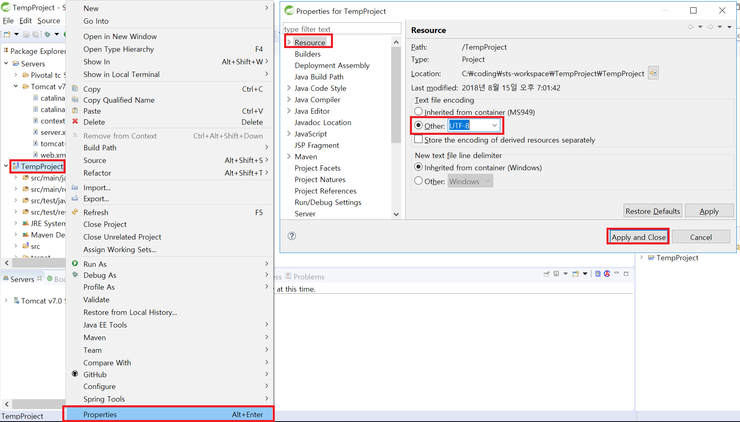Open the Source menu in menu bar
This screenshot has width=740, height=422.
click(48, 20)
